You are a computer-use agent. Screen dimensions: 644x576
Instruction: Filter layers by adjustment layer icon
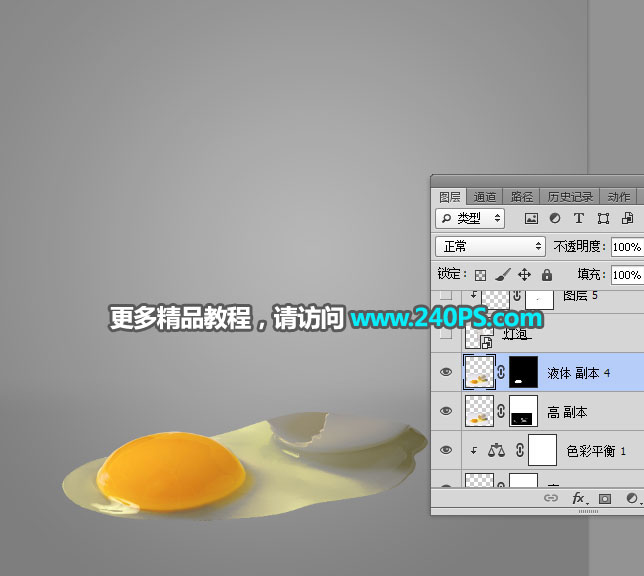[555, 219]
